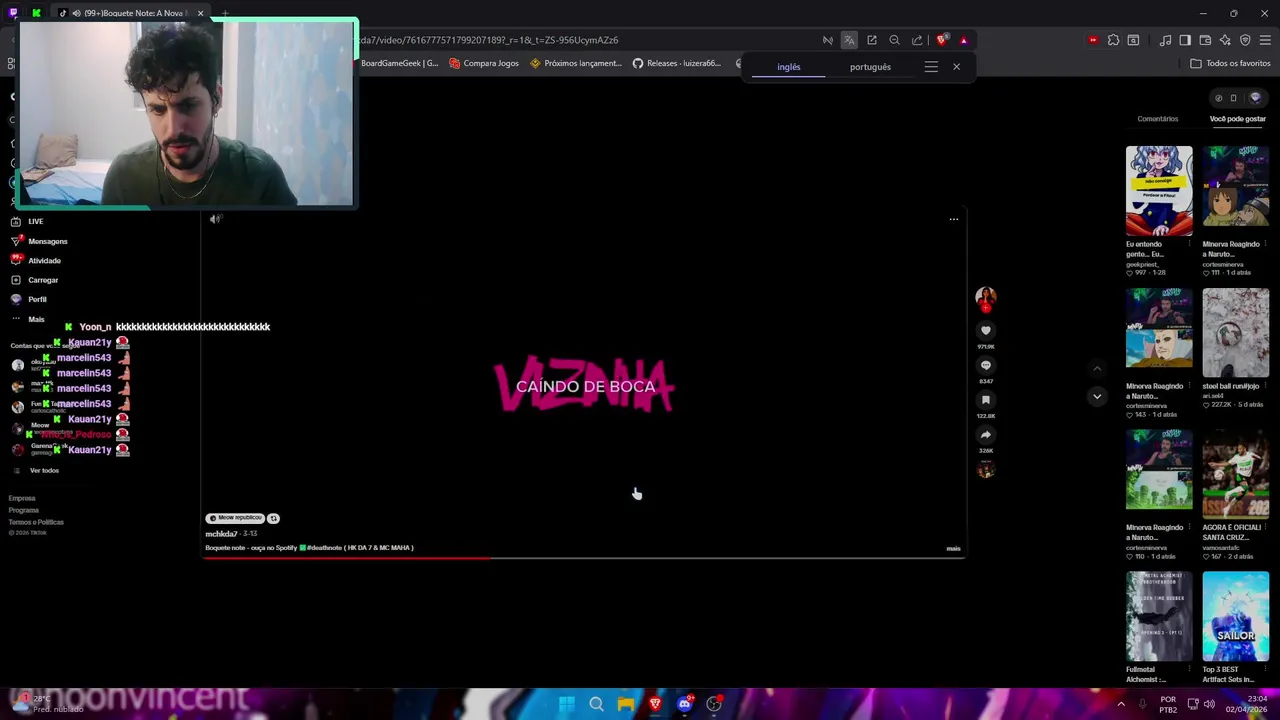Click the translate icon in address bar
This screenshot has width=1280, height=720.
pos(849,40)
